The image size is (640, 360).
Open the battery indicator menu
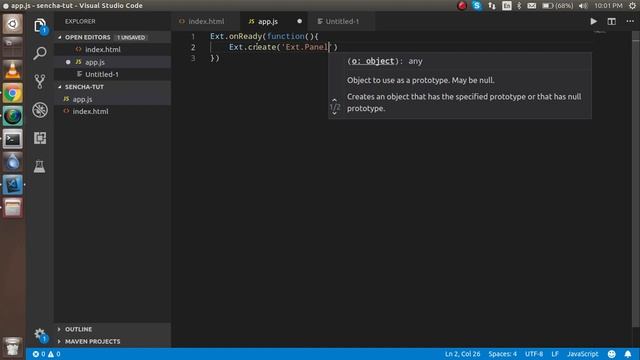557,6
